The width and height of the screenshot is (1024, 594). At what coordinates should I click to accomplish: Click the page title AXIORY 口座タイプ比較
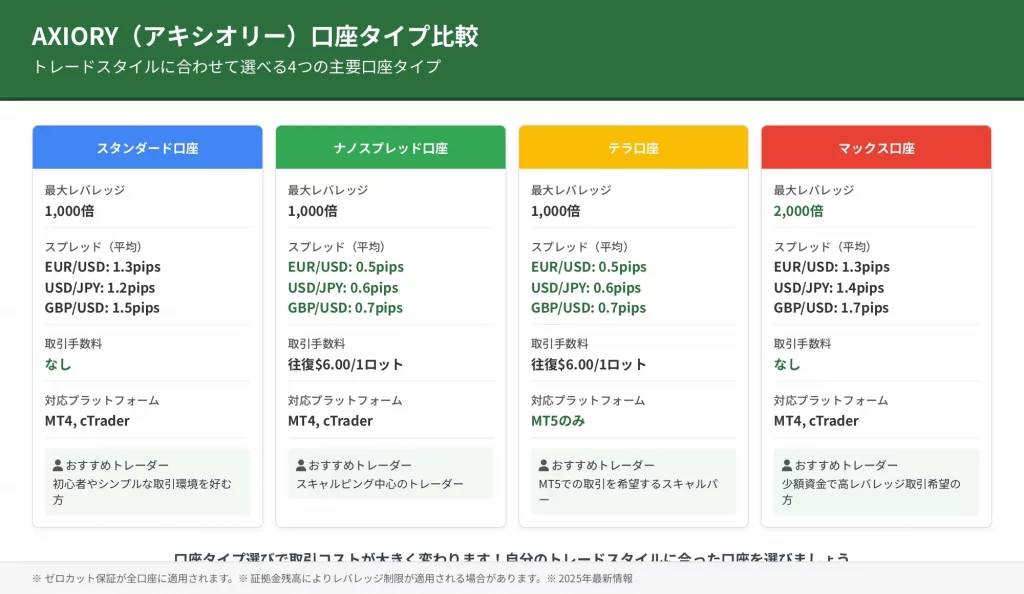pyautogui.click(x=255, y=36)
